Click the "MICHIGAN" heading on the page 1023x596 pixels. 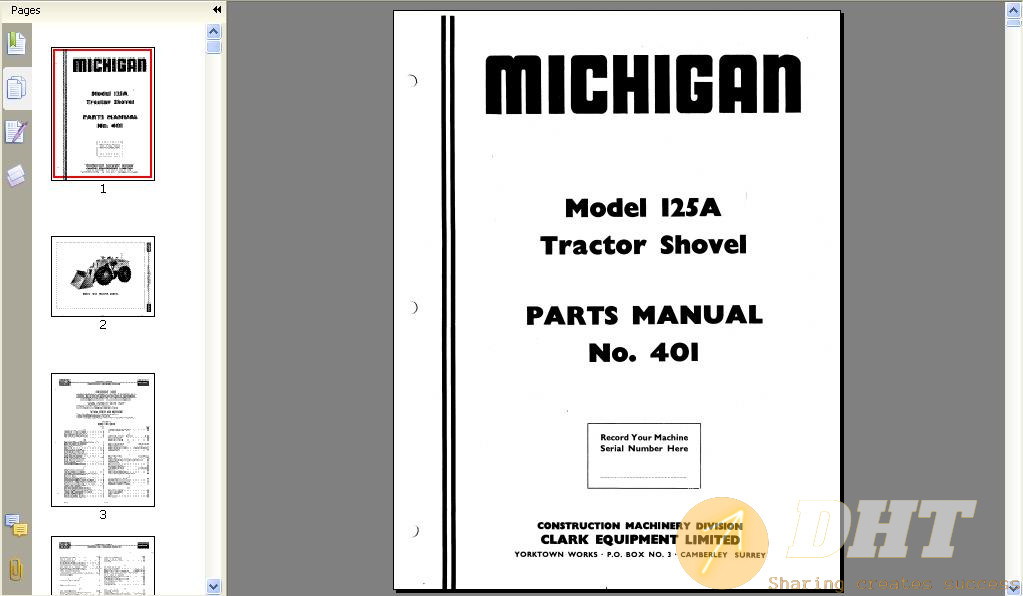point(643,85)
